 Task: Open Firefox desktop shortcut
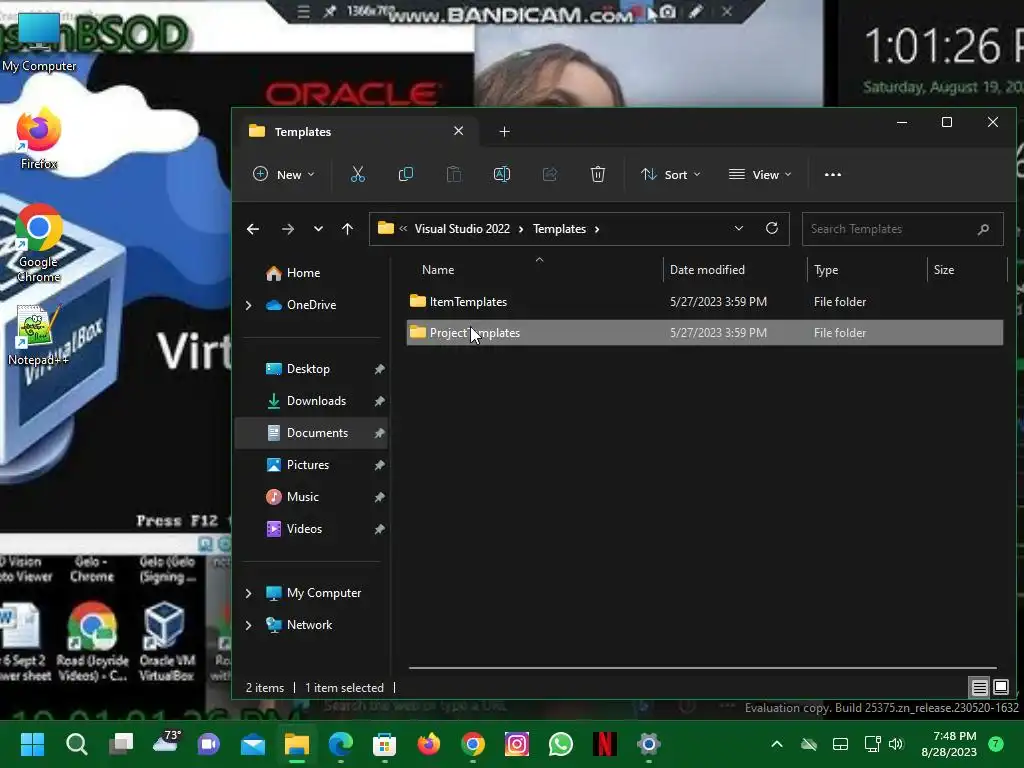point(39,140)
